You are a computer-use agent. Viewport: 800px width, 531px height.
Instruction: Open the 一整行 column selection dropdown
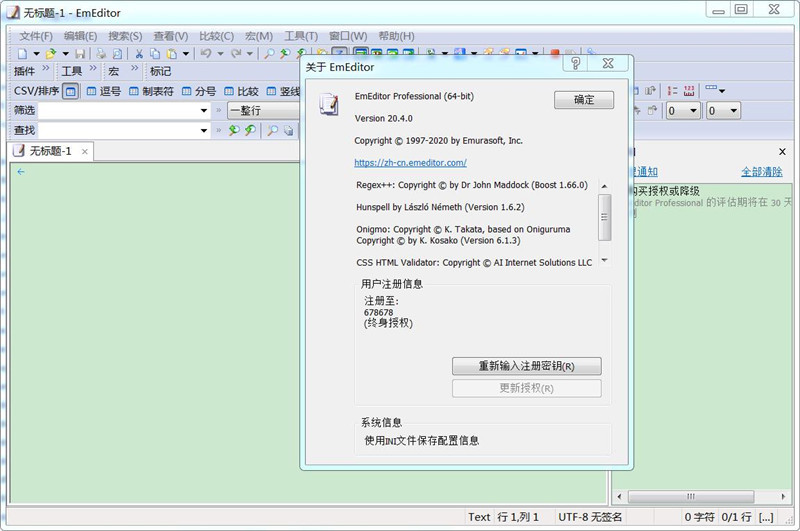[264, 111]
